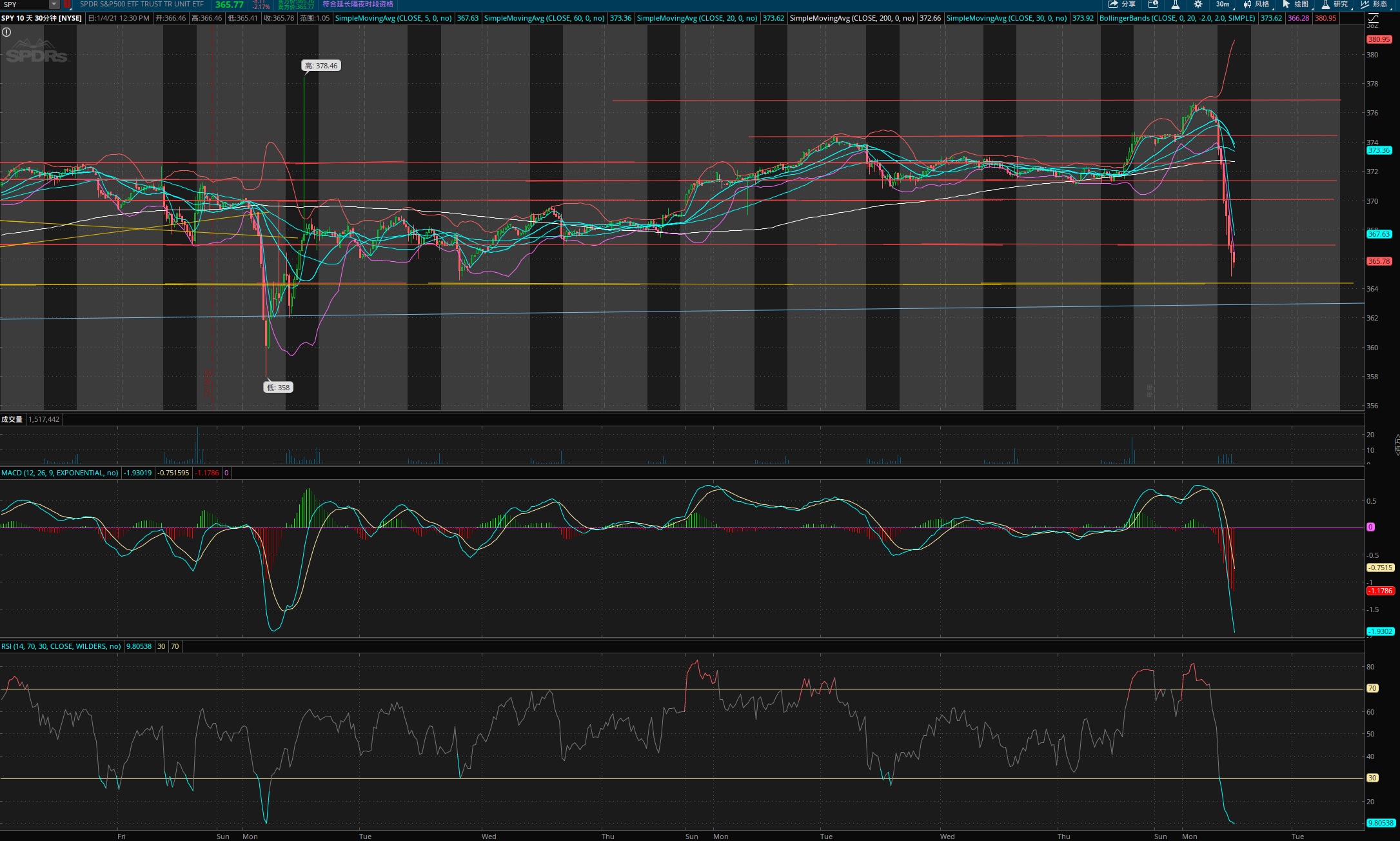Click the RSI (14, 70, 30, CLOSE, WILDERS) label
Viewport: 1400px width, 841px height.
pyautogui.click(x=61, y=646)
